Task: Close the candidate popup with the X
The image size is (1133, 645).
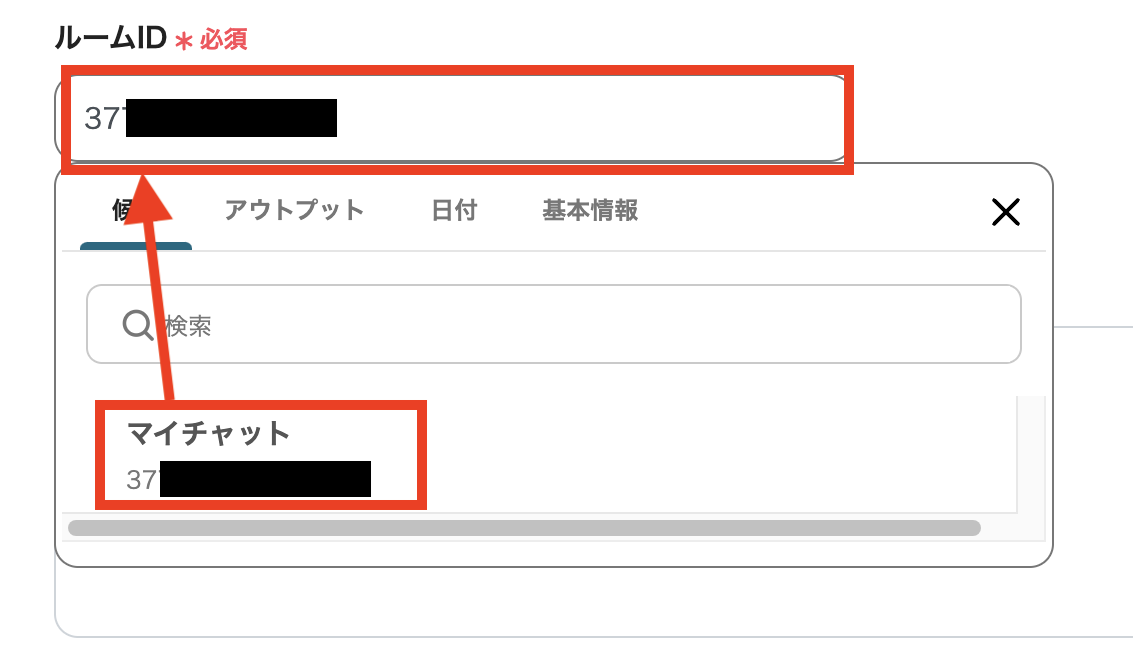Action: pyautogui.click(x=1005, y=212)
